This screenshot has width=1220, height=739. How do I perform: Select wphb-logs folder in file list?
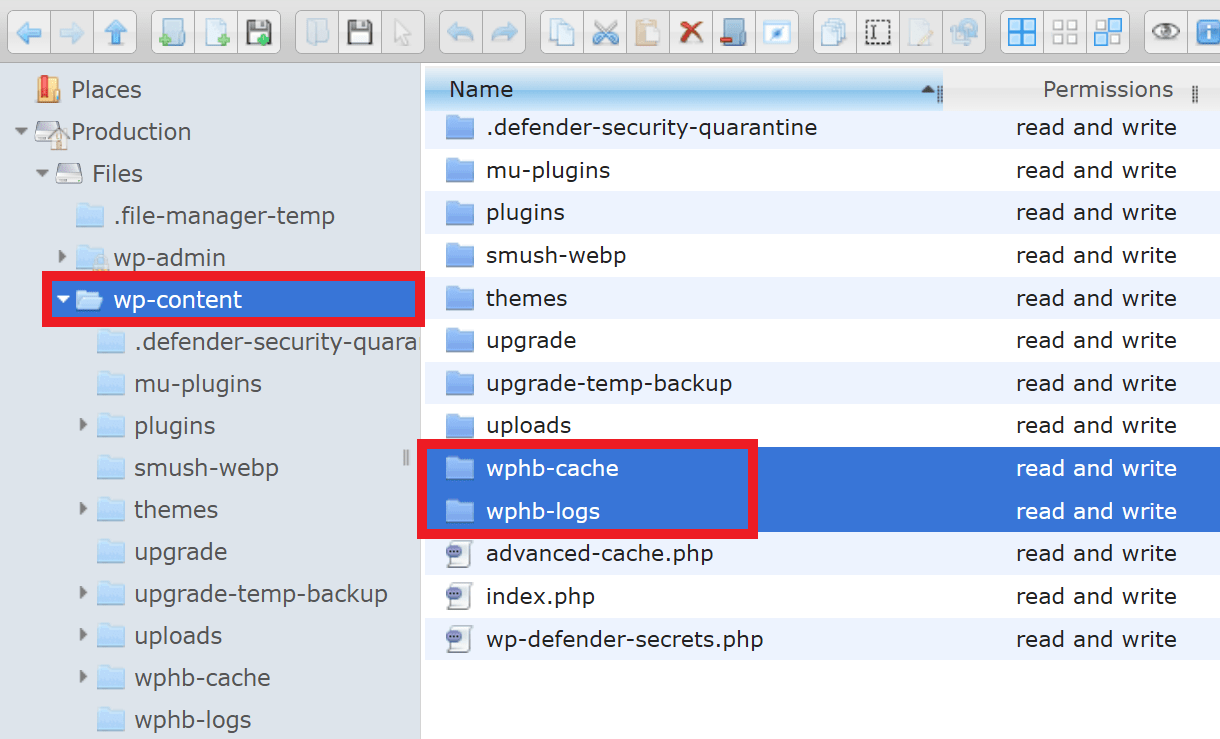click(x=822, y=511)
